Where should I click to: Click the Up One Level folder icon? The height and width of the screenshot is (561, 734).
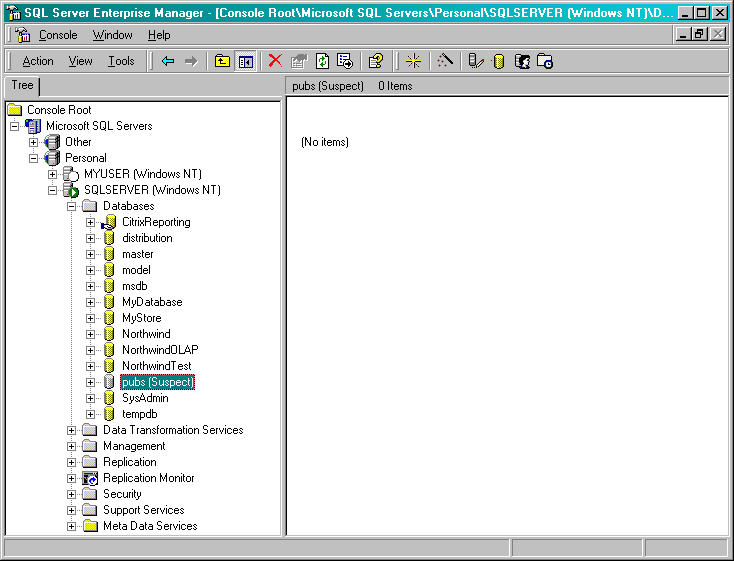pos(223,61)
